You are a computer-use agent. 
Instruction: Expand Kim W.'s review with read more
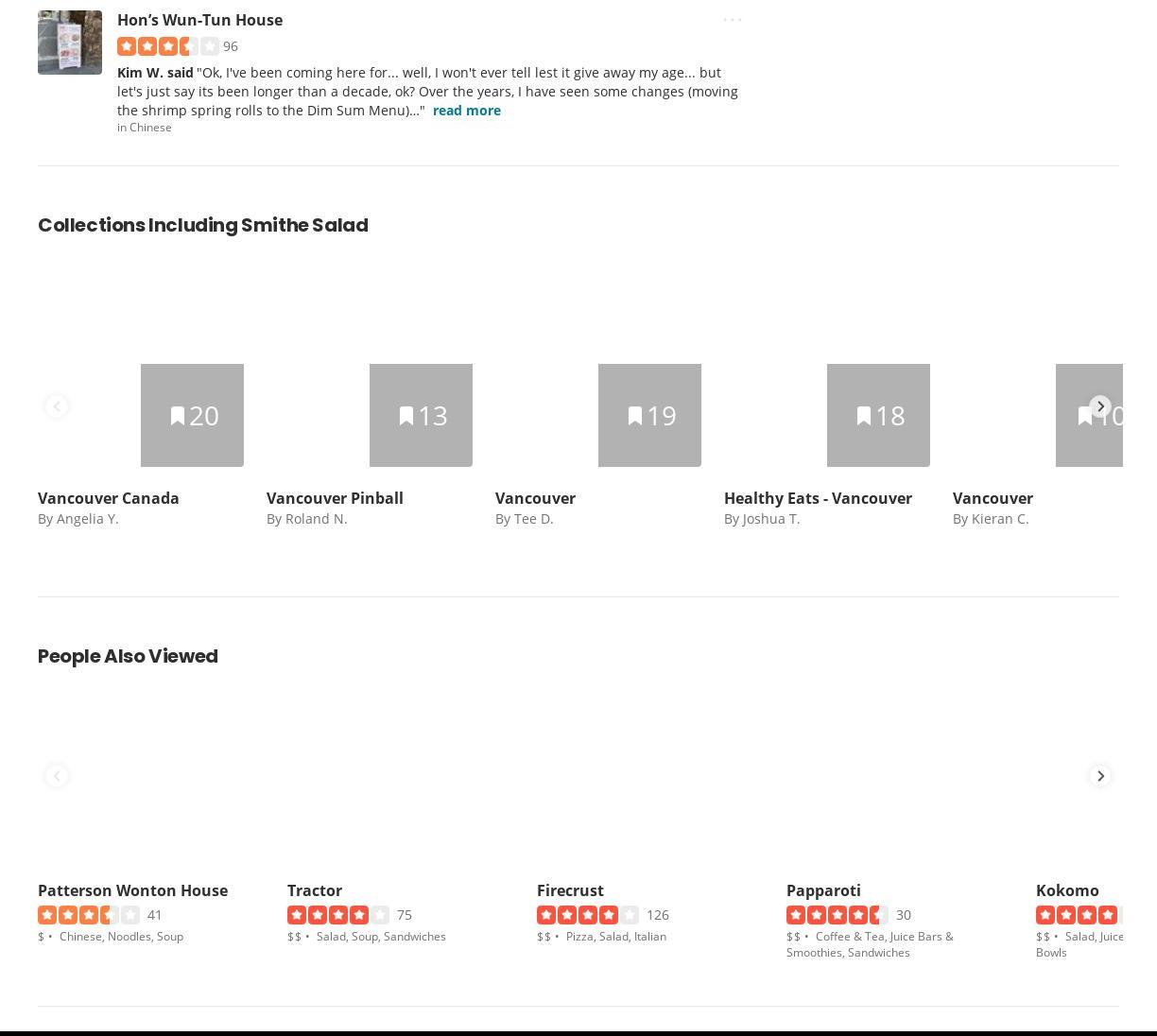click(466, 111)
